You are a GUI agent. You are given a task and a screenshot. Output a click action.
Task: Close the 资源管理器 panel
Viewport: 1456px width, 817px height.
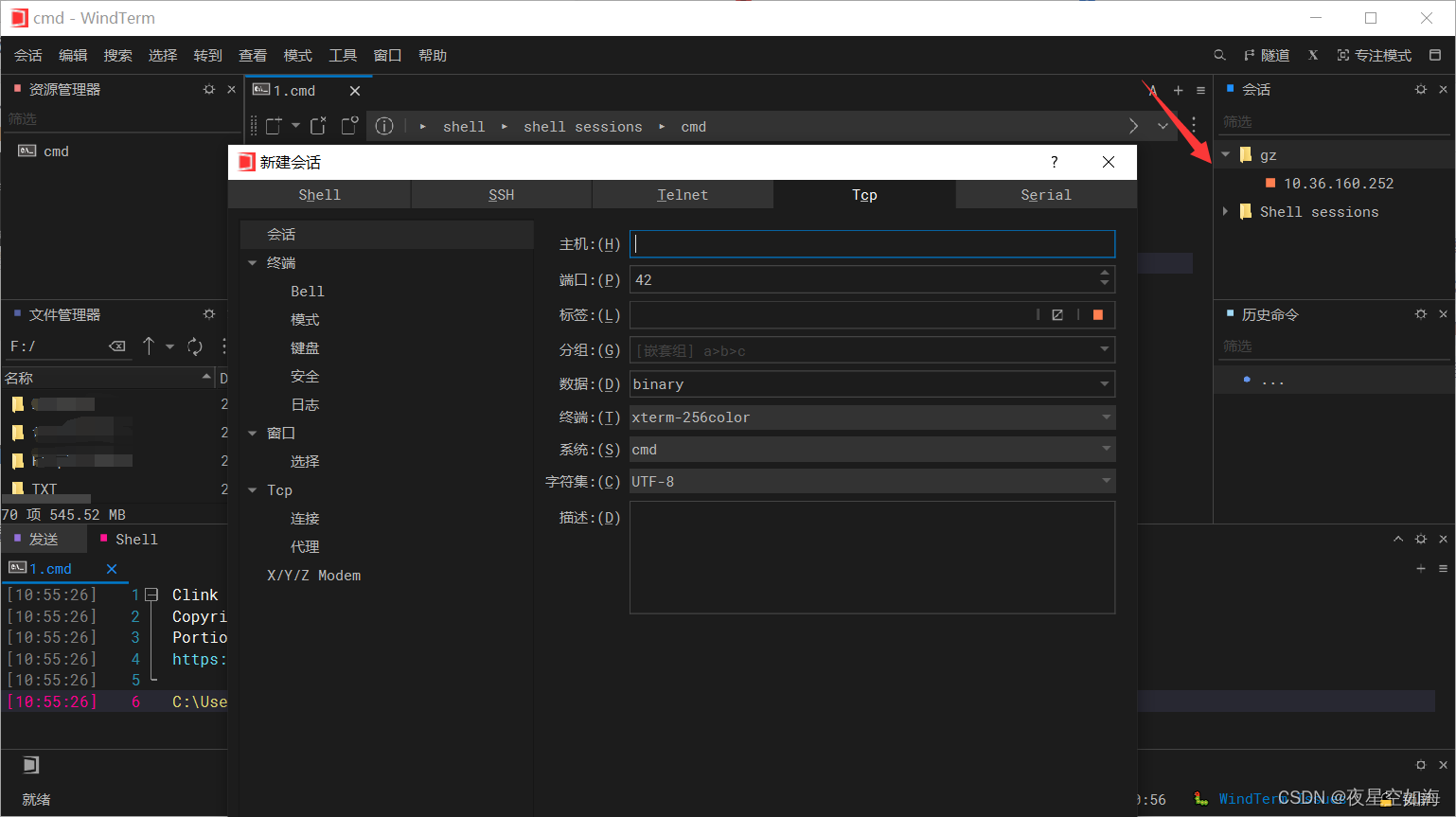point(231,89)
